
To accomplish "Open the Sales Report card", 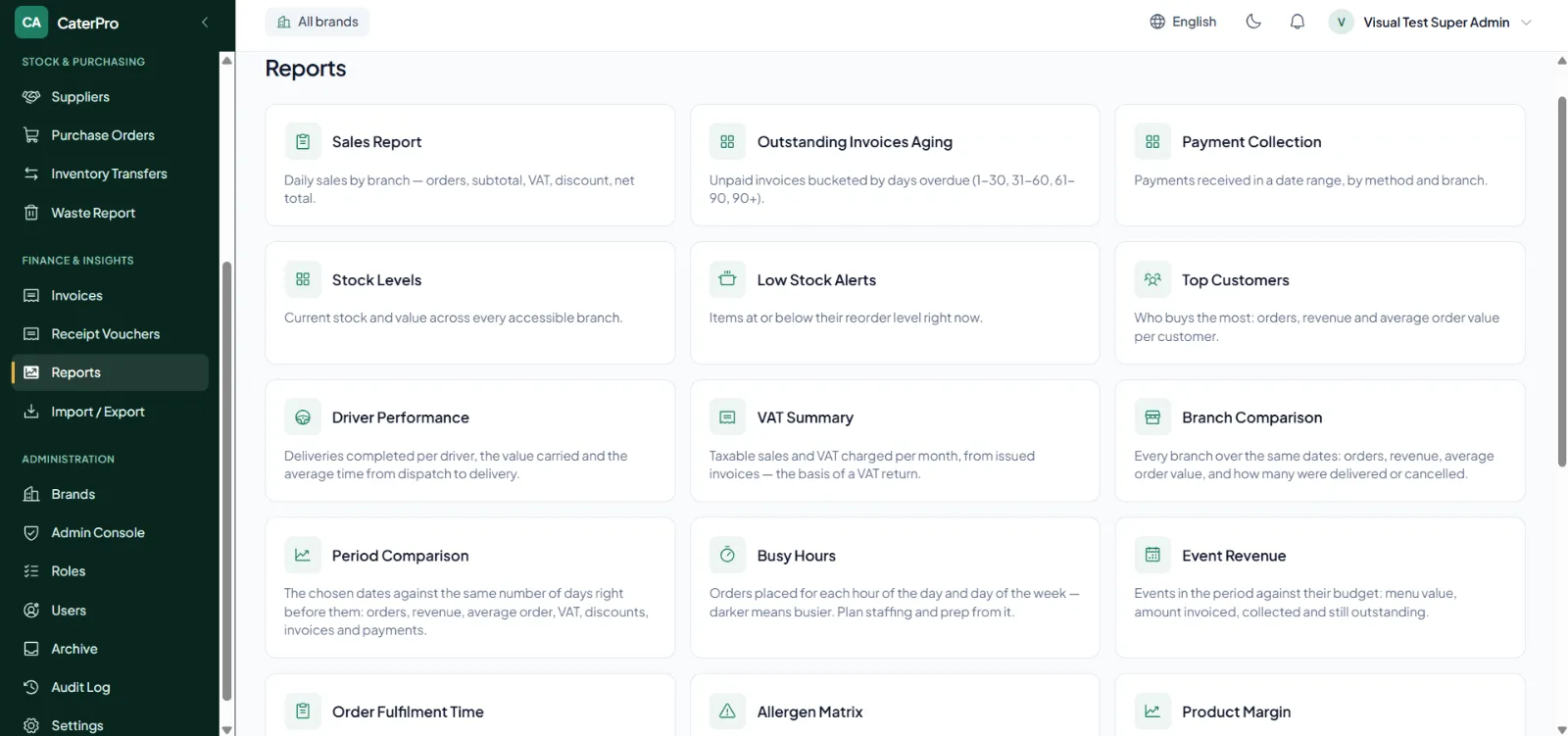I will (470, 166).
